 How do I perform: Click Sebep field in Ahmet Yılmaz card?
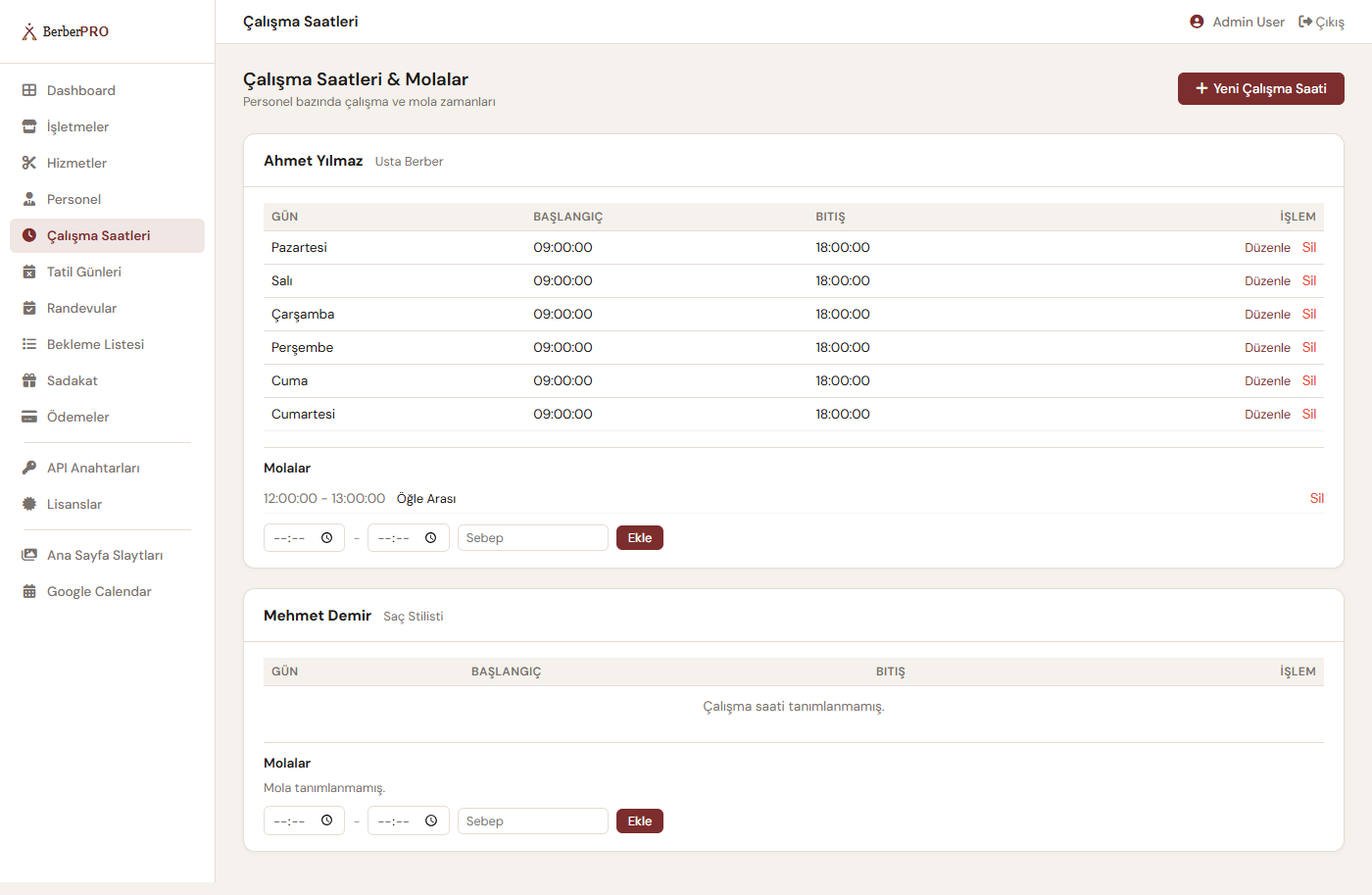click(x=533, y=538)
